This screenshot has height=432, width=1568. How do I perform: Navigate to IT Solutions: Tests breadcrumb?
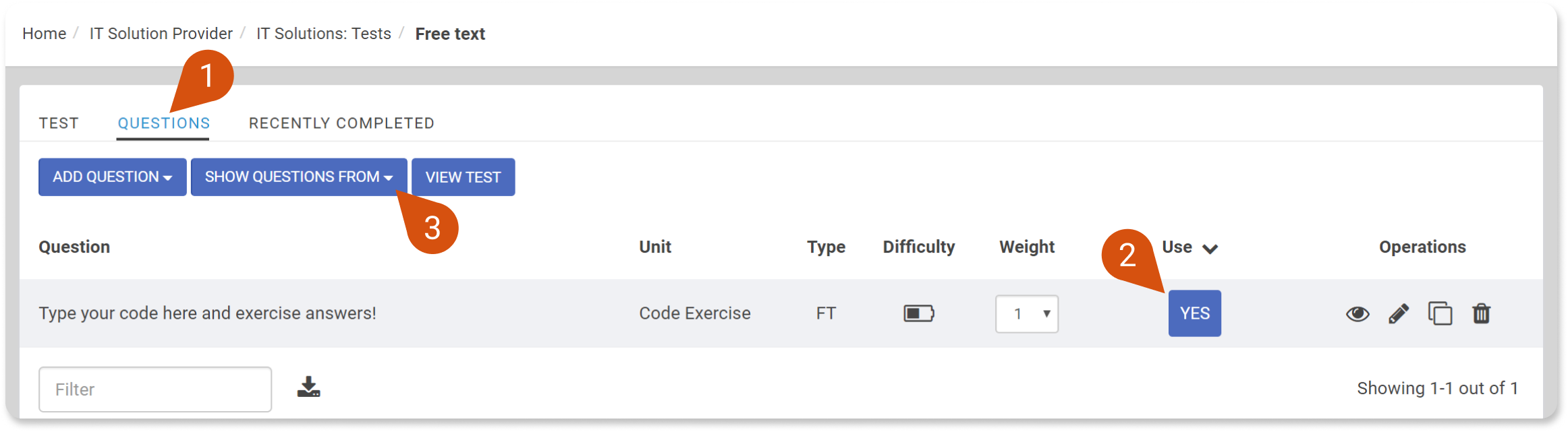[324, 34]
